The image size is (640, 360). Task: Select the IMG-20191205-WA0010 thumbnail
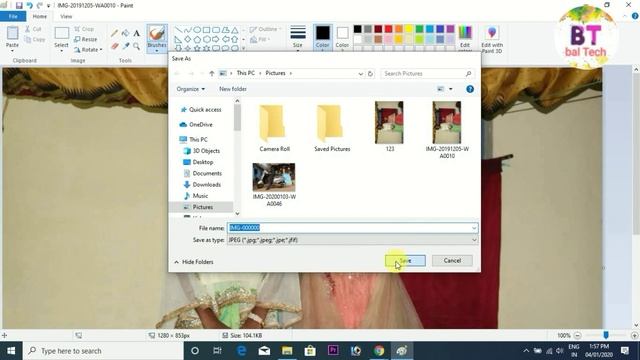click(x=447, y=130)
